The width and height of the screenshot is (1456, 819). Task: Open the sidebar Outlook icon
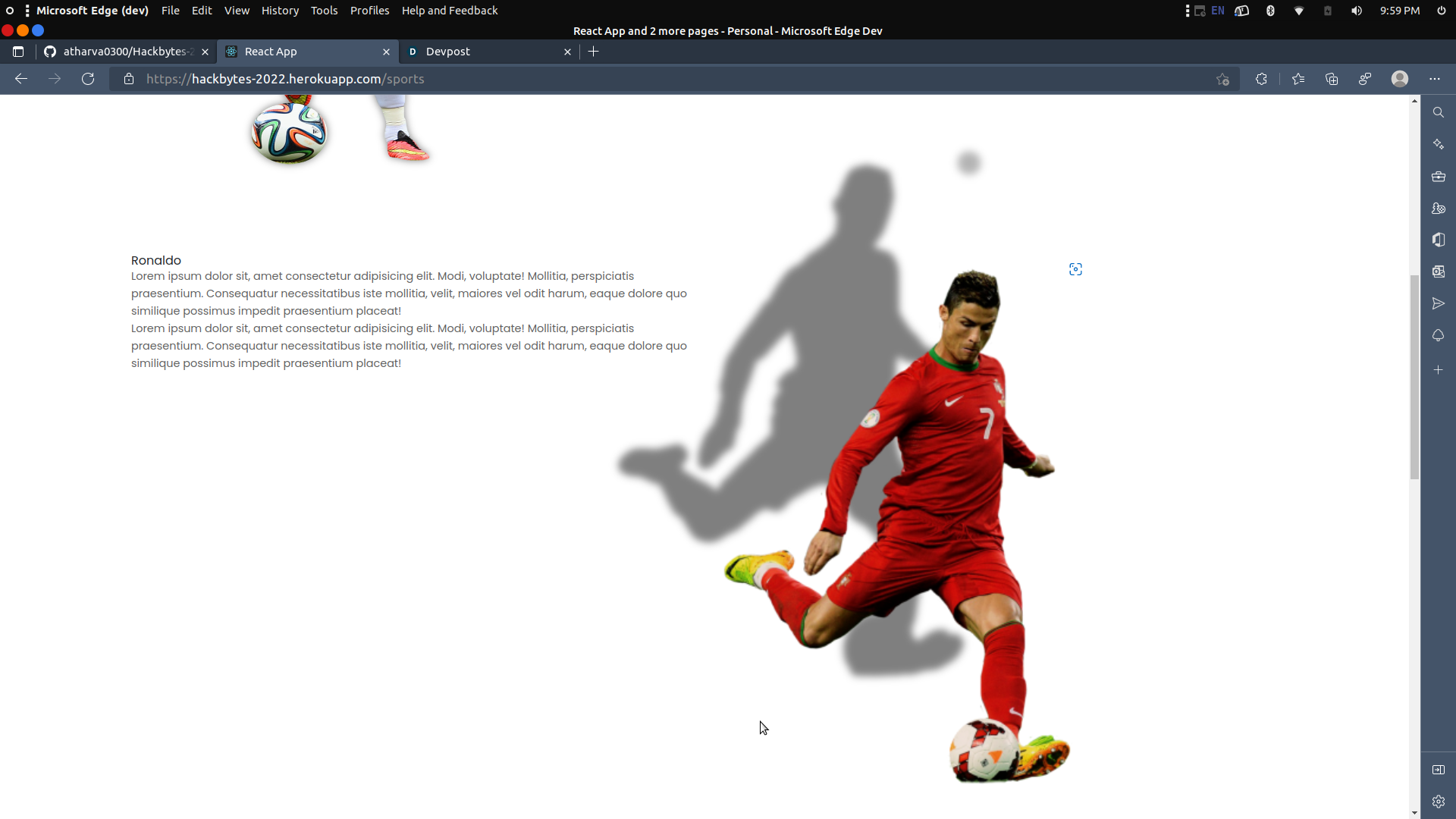[x=1438, y=271]
